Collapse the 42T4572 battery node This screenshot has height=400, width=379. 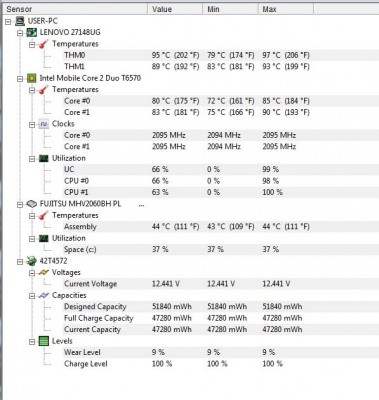coord(20,262)
